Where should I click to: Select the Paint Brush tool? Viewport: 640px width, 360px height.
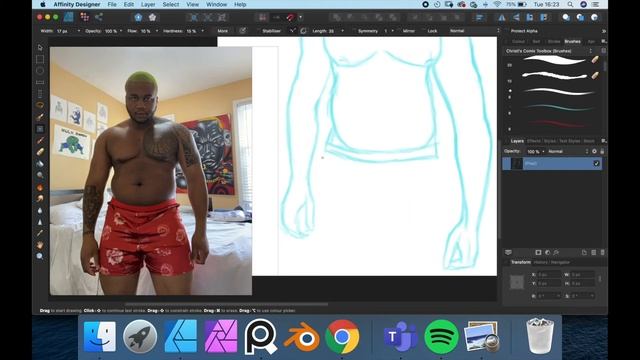click(40, 140)
